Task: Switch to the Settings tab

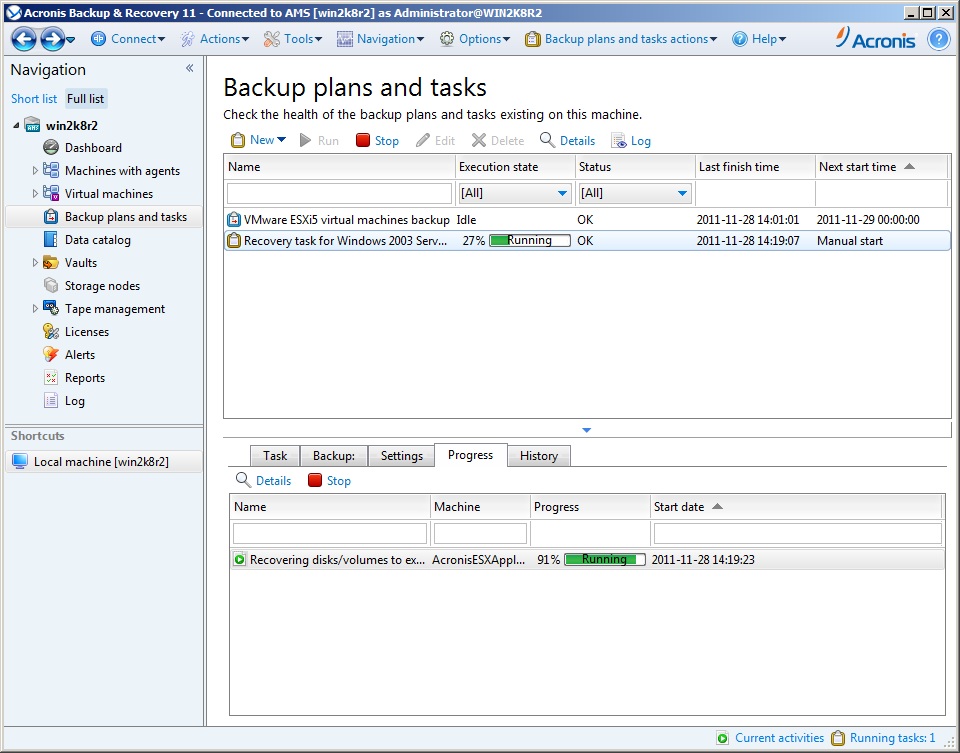Action: click(402, 455)
